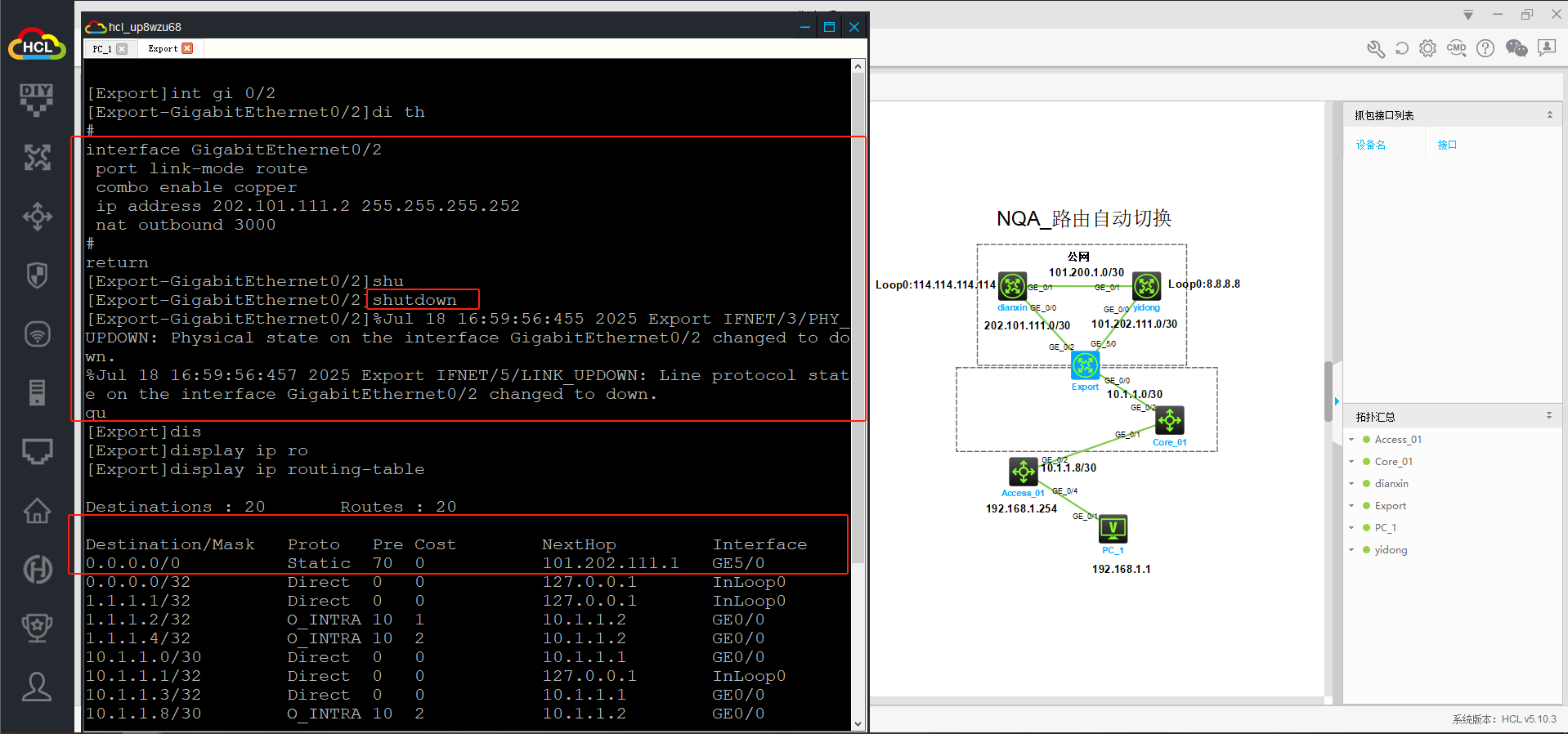Click the 公网 label in the topology
This screenshot has height=734, width=1568.
click(1078, 257)
